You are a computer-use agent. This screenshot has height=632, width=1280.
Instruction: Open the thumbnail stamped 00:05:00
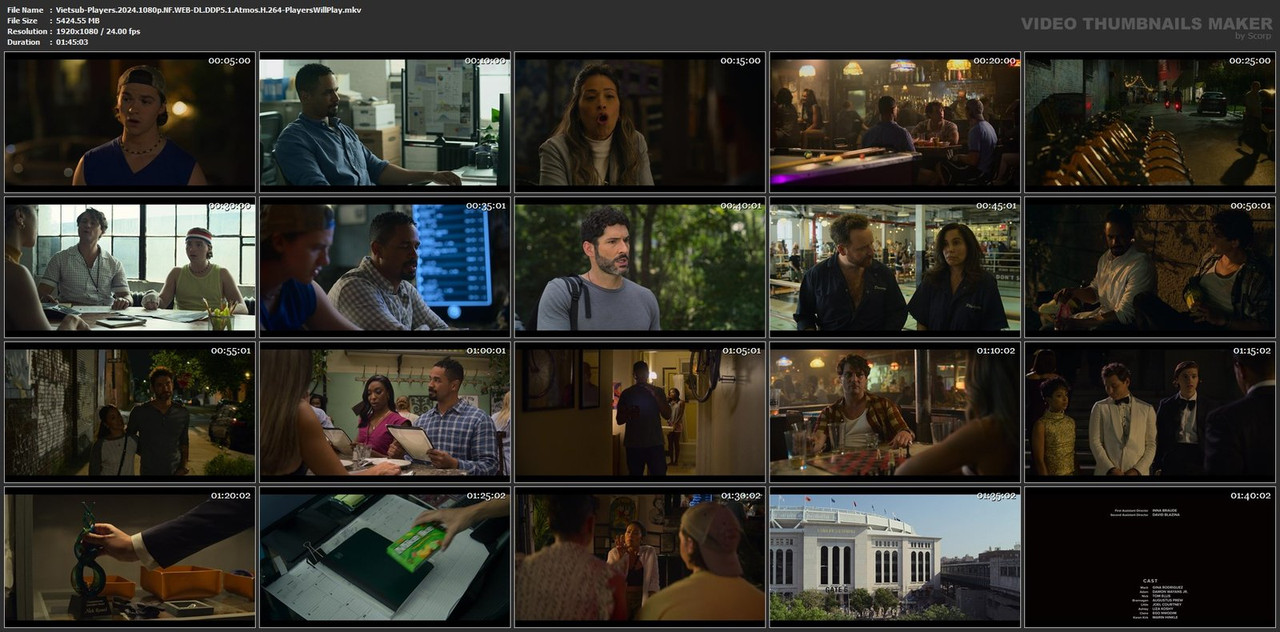click(130, 121)
